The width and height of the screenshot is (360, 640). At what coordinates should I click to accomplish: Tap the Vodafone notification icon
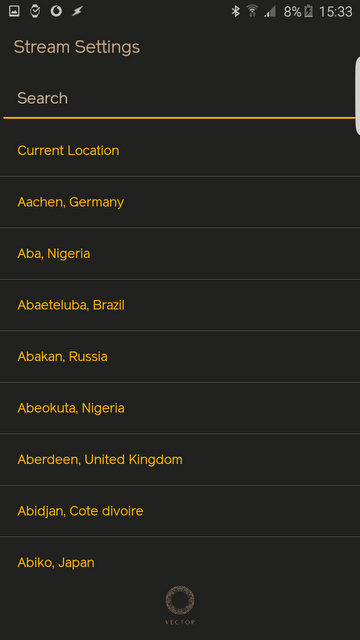click(x=56, y=11)
